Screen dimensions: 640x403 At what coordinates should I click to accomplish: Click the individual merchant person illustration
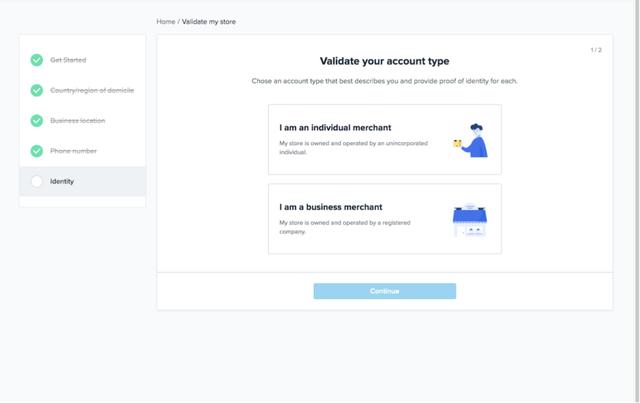click(x=471, y=140)
